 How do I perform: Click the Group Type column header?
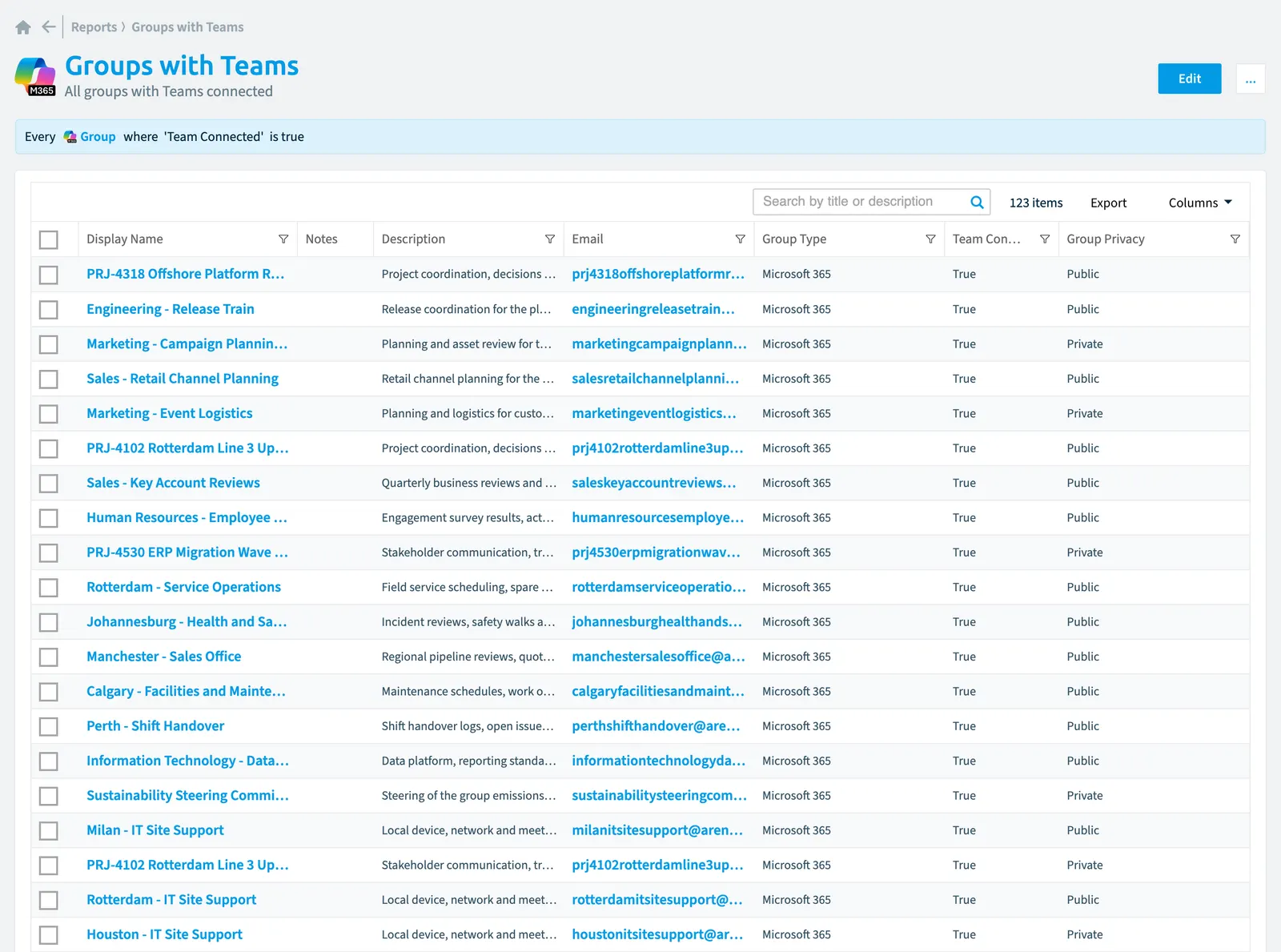[794, 239]
